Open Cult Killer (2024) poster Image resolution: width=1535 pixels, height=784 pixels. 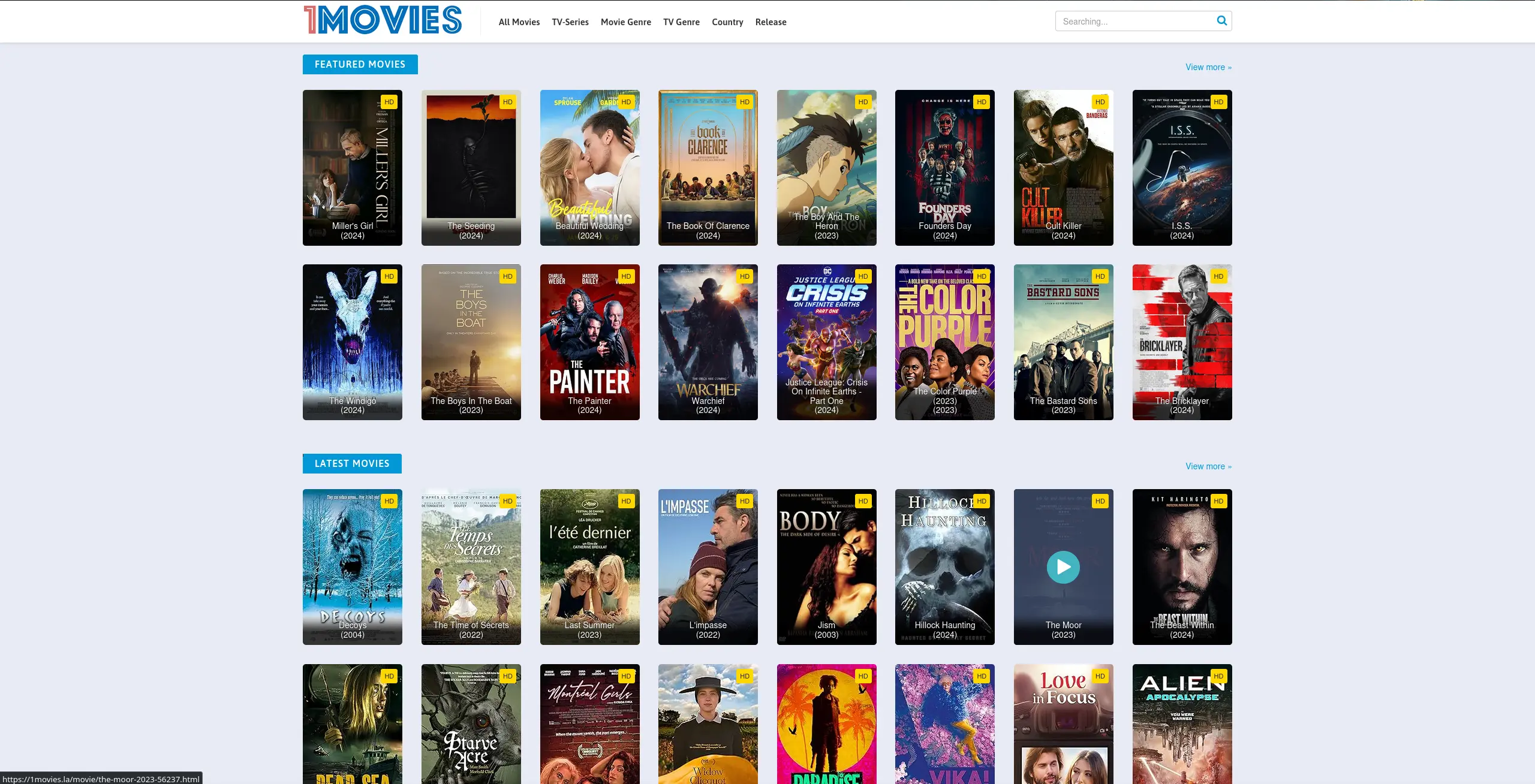[1064, 168]
